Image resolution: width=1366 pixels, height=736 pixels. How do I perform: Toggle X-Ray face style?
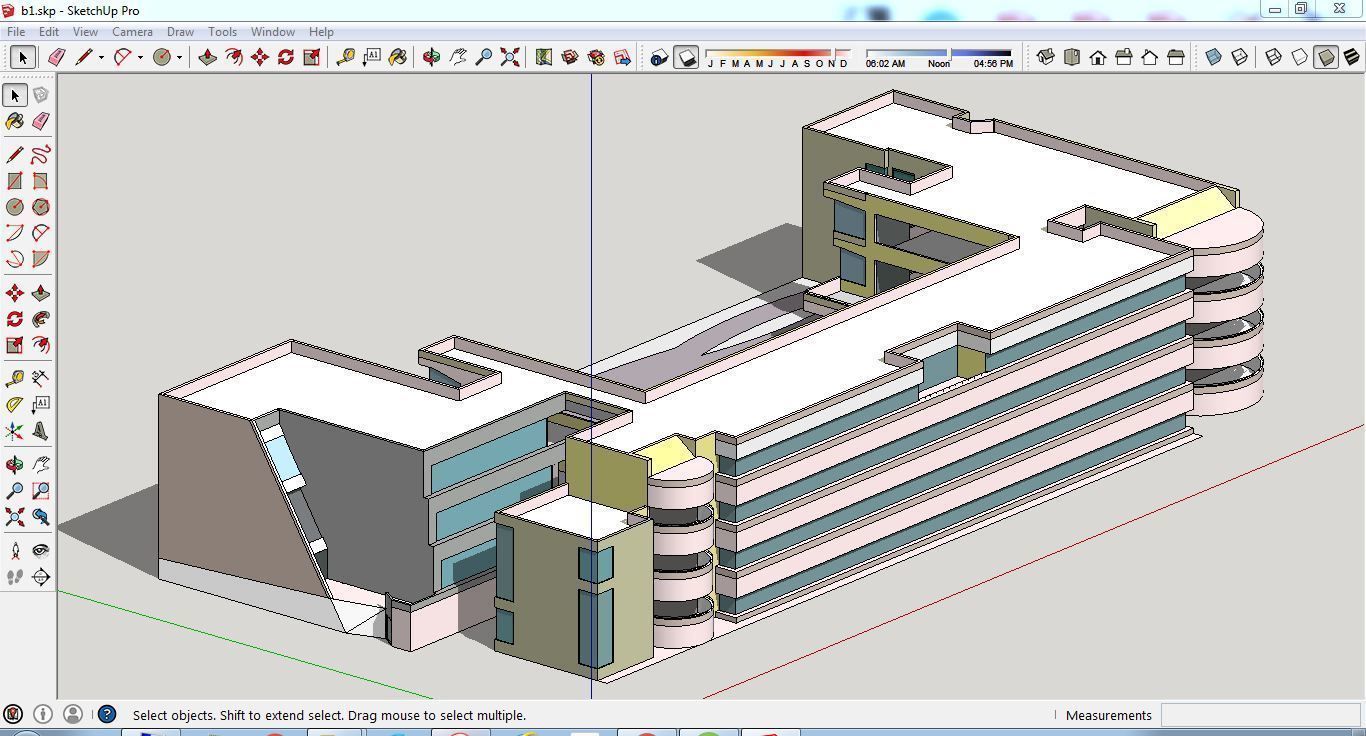coord(1213,57)
